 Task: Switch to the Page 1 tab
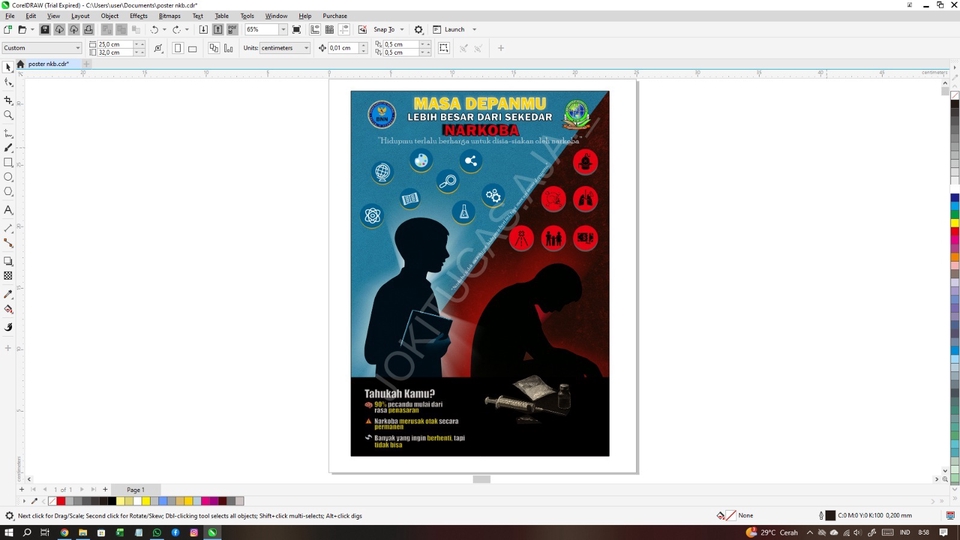(135, 490)
